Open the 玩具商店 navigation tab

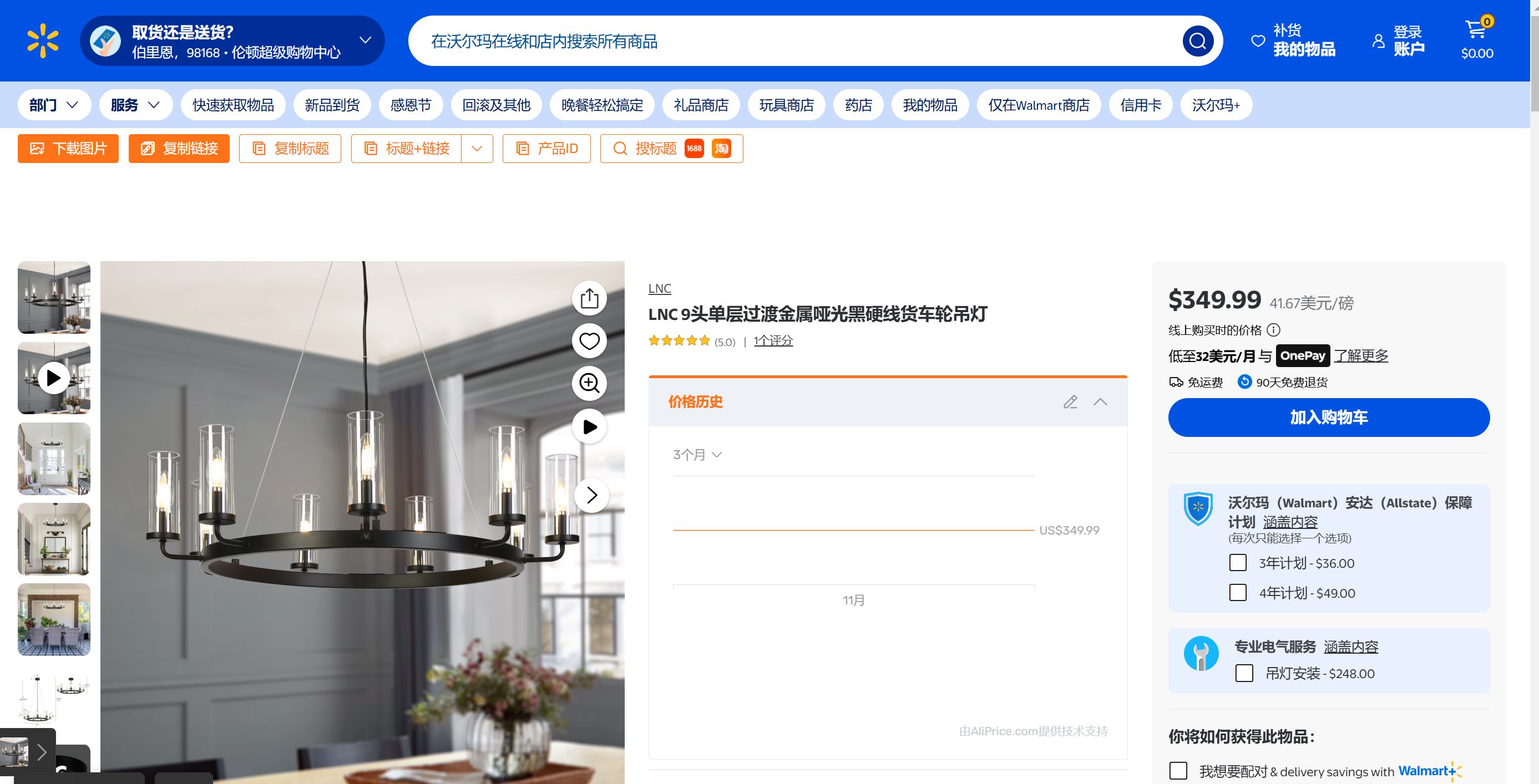click(786, 105)
